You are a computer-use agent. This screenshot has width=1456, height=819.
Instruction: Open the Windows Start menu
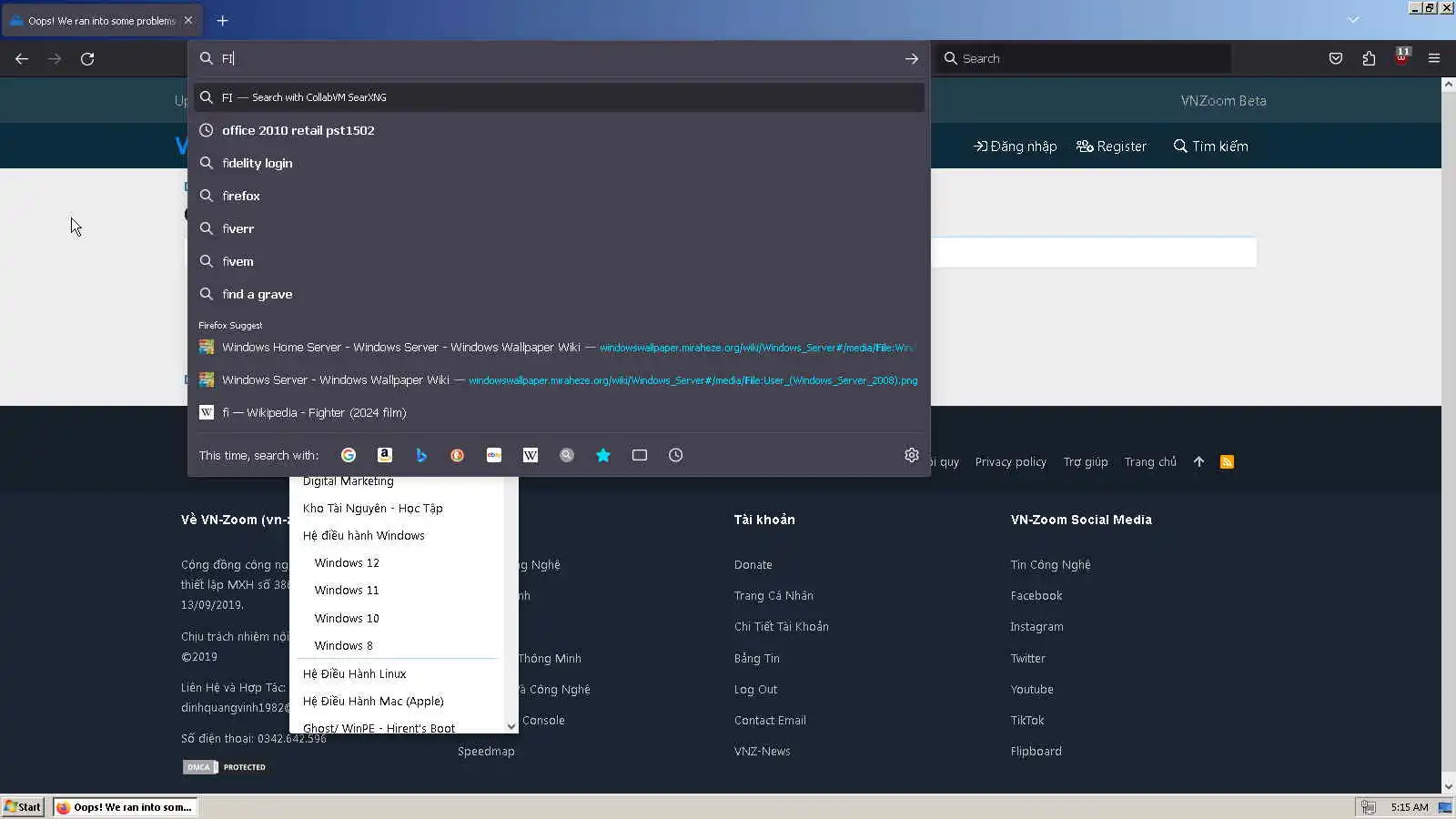coord(23,807)
